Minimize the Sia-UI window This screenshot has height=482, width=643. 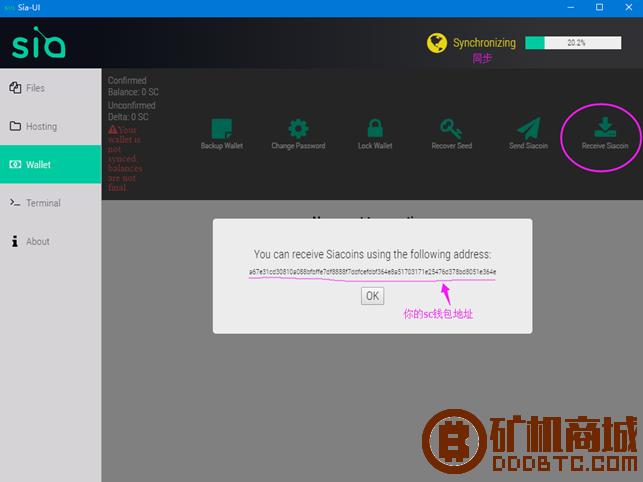[x=570, y=7]
